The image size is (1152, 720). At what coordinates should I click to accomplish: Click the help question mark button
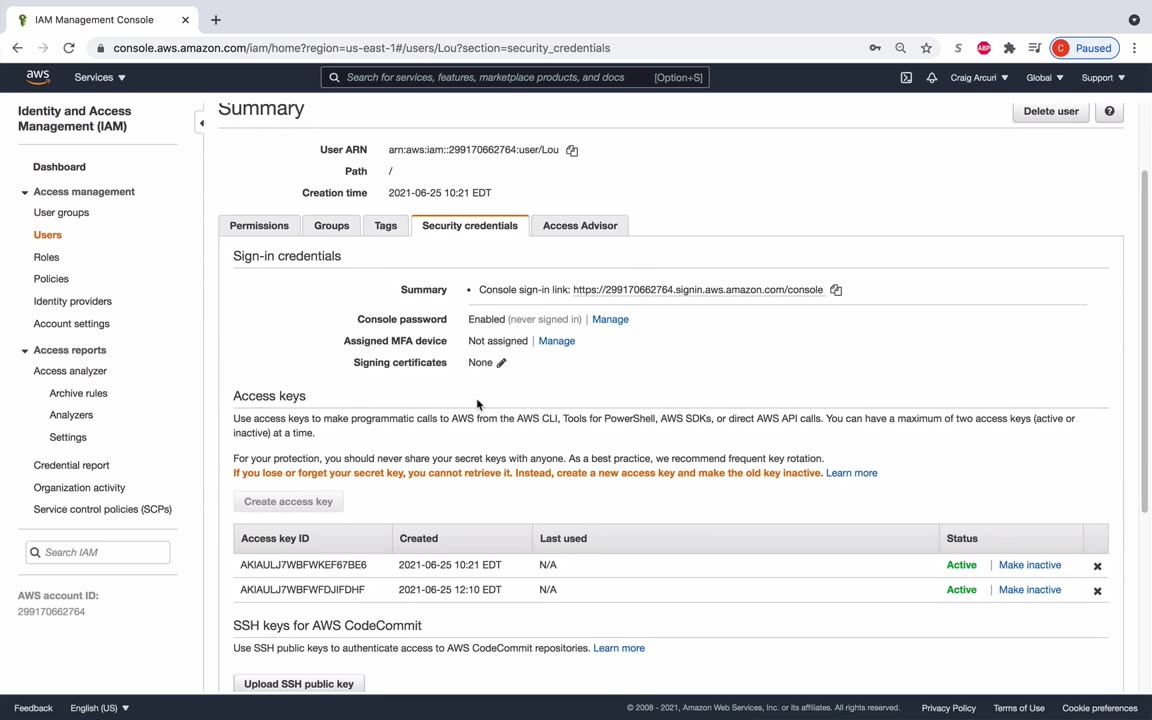pyautogui.click(x=1109, y=111)
